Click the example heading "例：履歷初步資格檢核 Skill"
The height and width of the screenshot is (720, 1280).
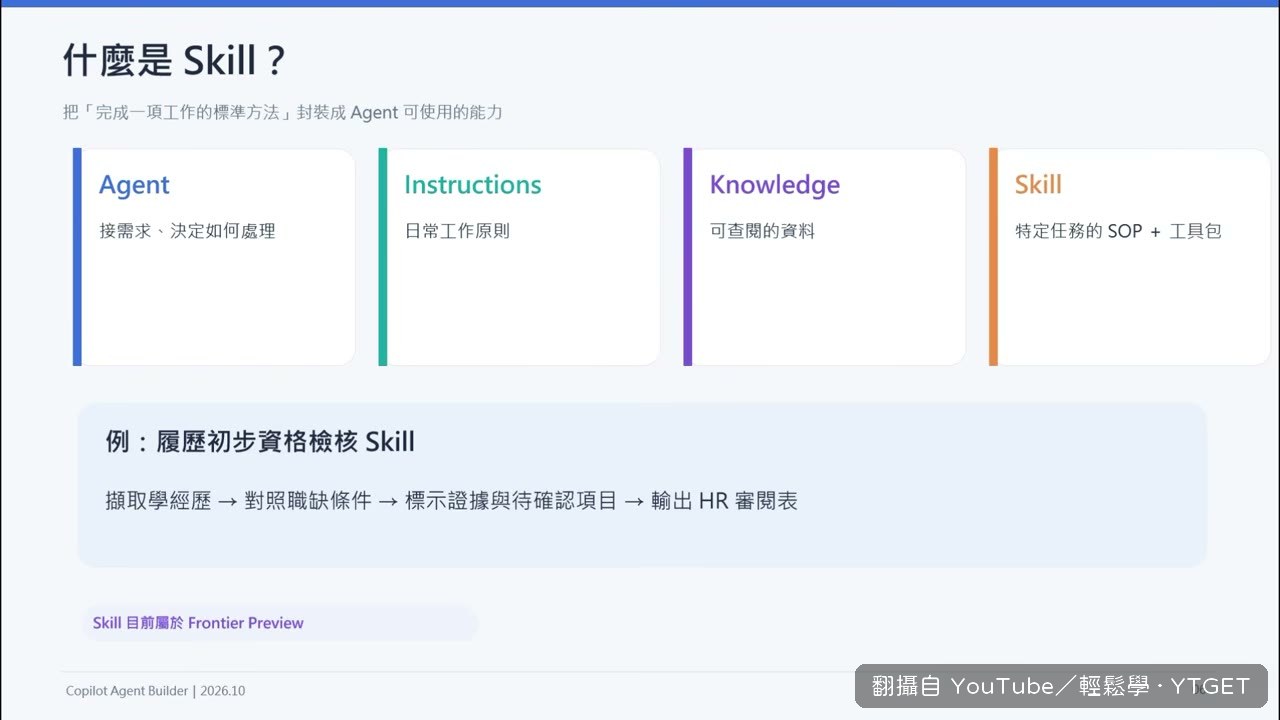pos(260,442)
